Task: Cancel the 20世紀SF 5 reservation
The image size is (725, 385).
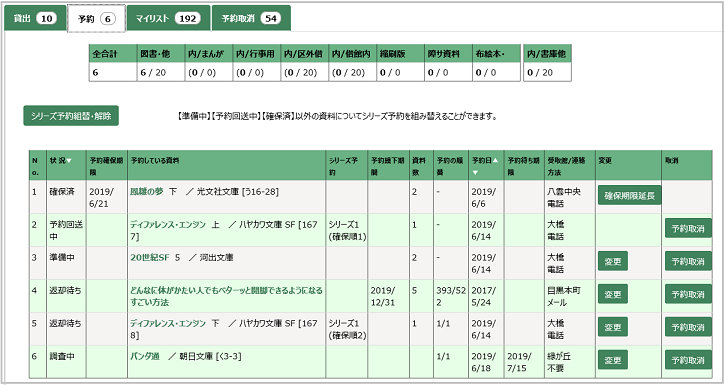Action: [688, 262]
